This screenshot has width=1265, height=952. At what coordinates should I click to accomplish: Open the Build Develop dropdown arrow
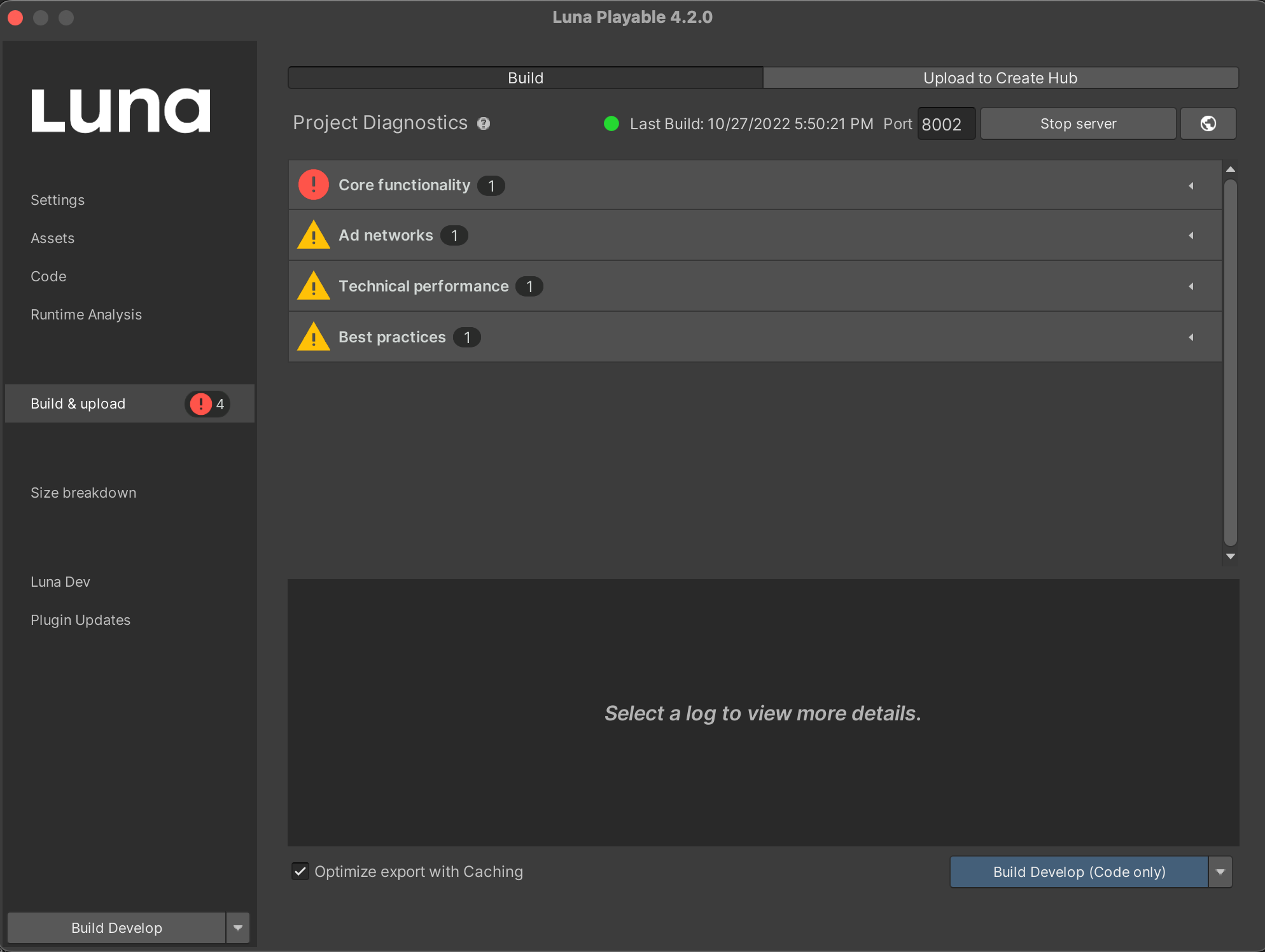(x=237, y=928)
